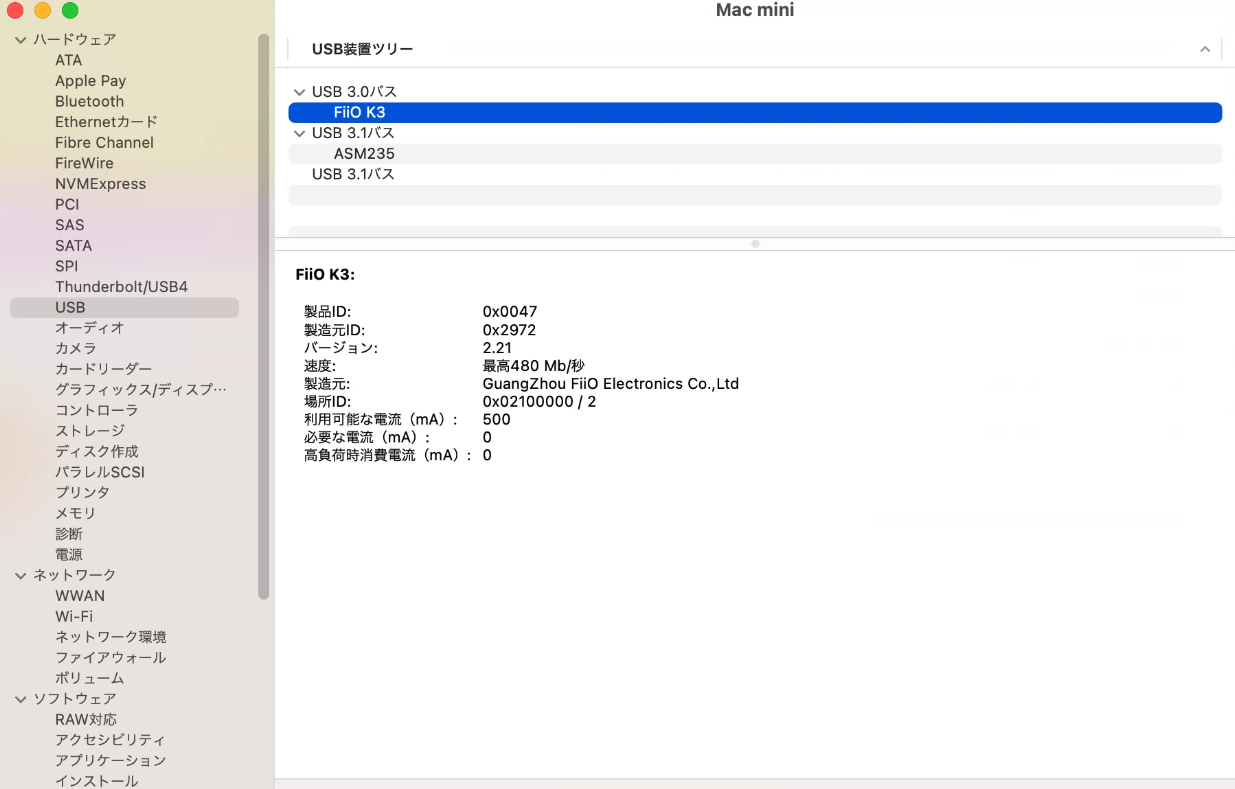
Task: Click the sidebar vertical scrollbar
Action: click(264, 316)
